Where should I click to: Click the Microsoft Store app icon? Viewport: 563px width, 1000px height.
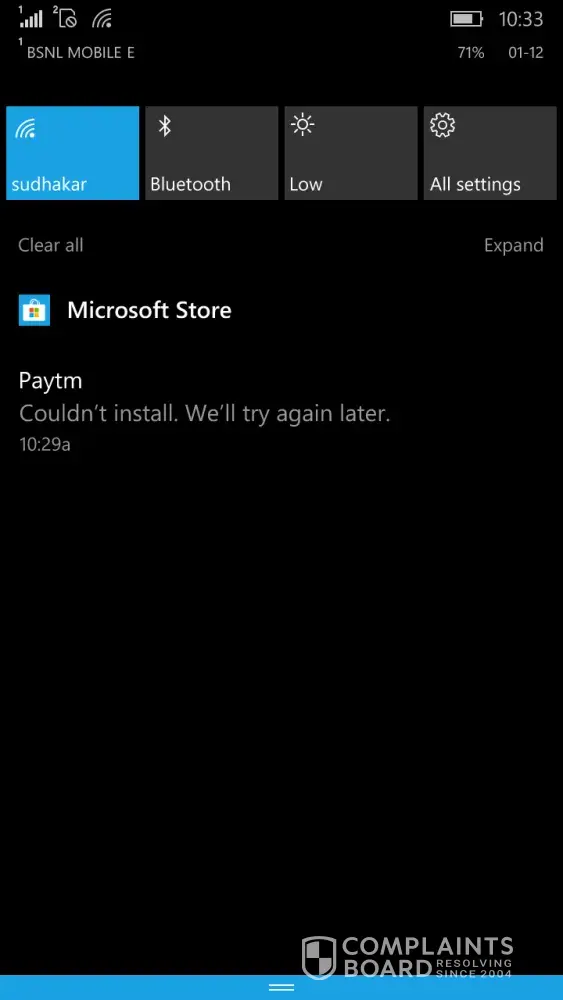point(34,311)
